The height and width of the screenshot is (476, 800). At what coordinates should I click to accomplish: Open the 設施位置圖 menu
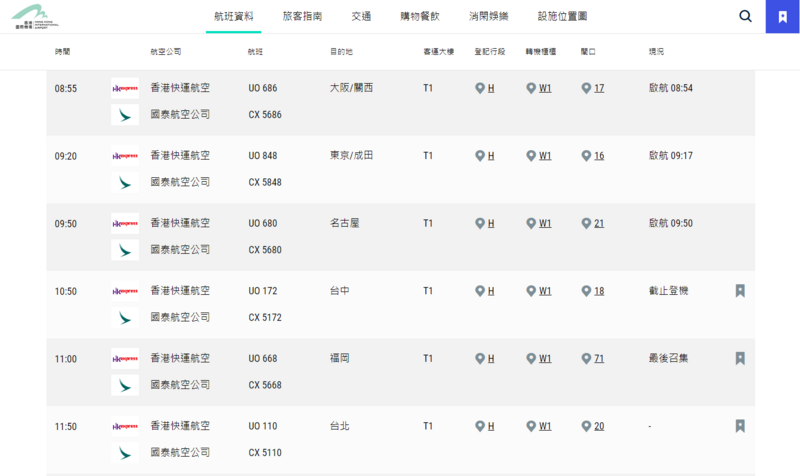pos(562,16)
